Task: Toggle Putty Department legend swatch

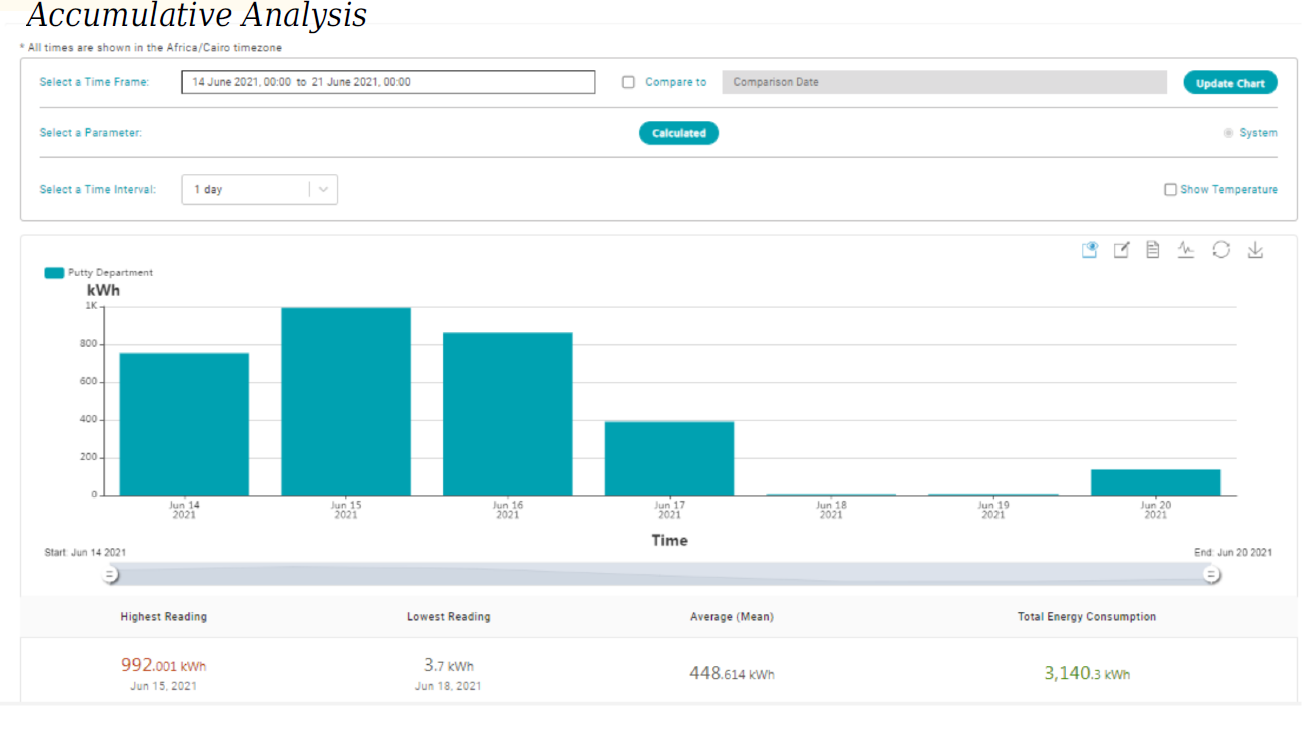Action: 54,273
